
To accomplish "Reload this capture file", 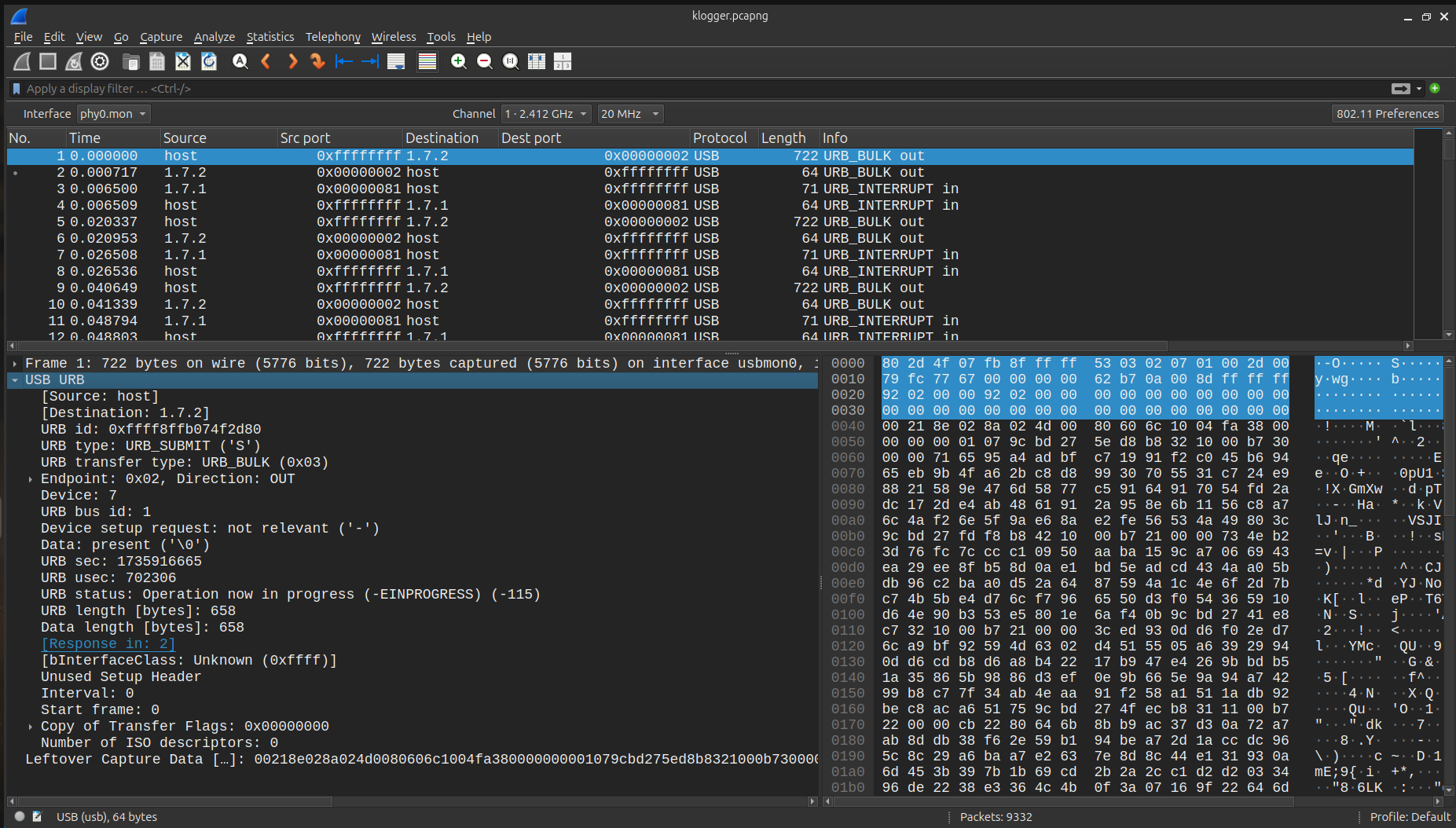I will 209,61.
